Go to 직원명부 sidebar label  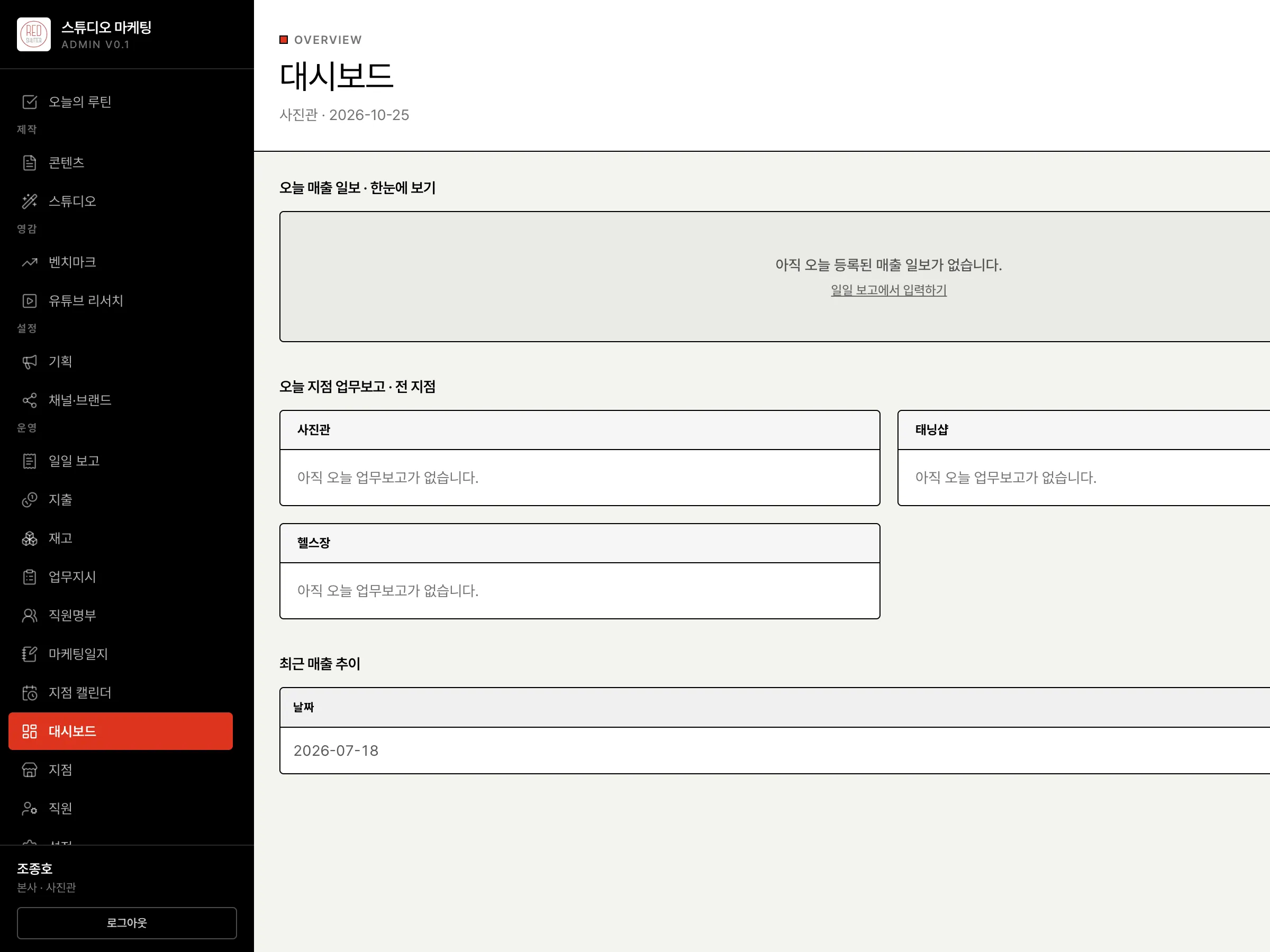pos(72,615)
